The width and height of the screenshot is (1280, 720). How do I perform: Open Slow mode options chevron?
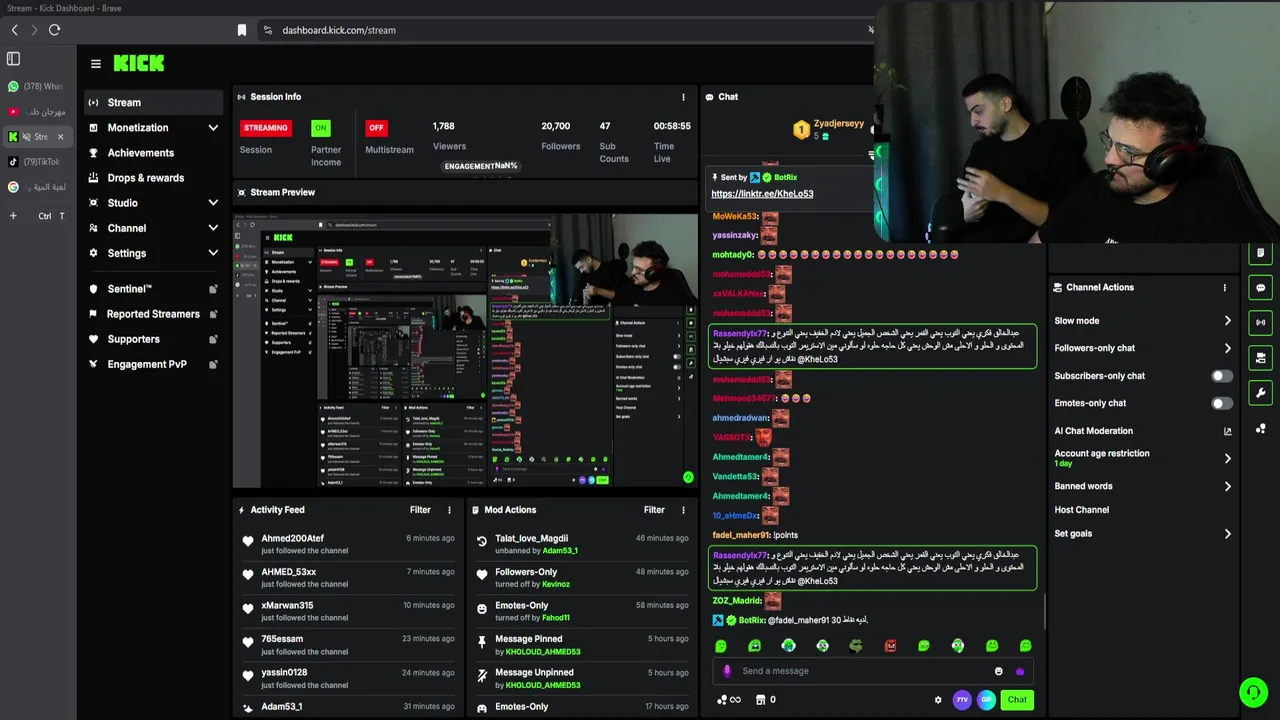tap(1228, 321)
